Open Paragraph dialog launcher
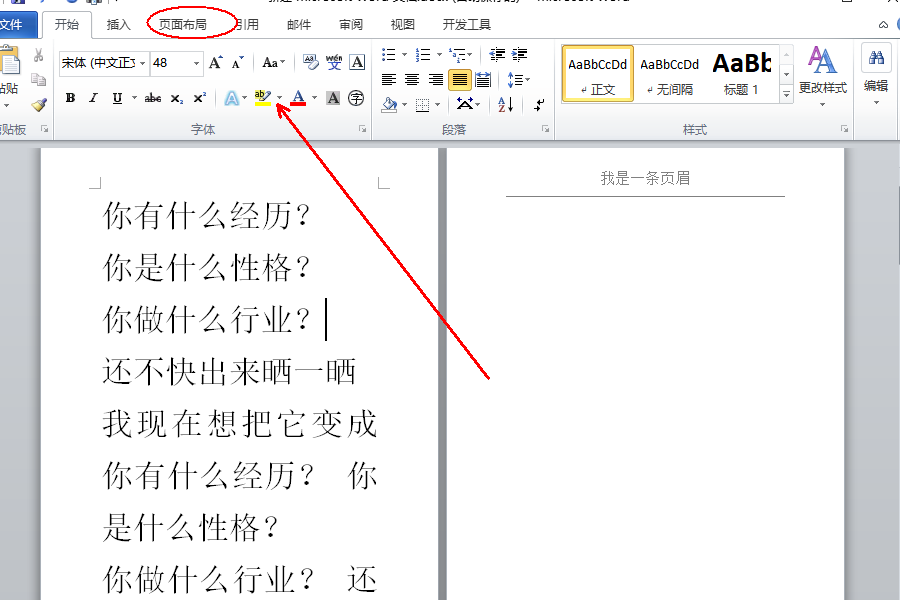Screen dimensions: 900x600 [x=545, y=129]
